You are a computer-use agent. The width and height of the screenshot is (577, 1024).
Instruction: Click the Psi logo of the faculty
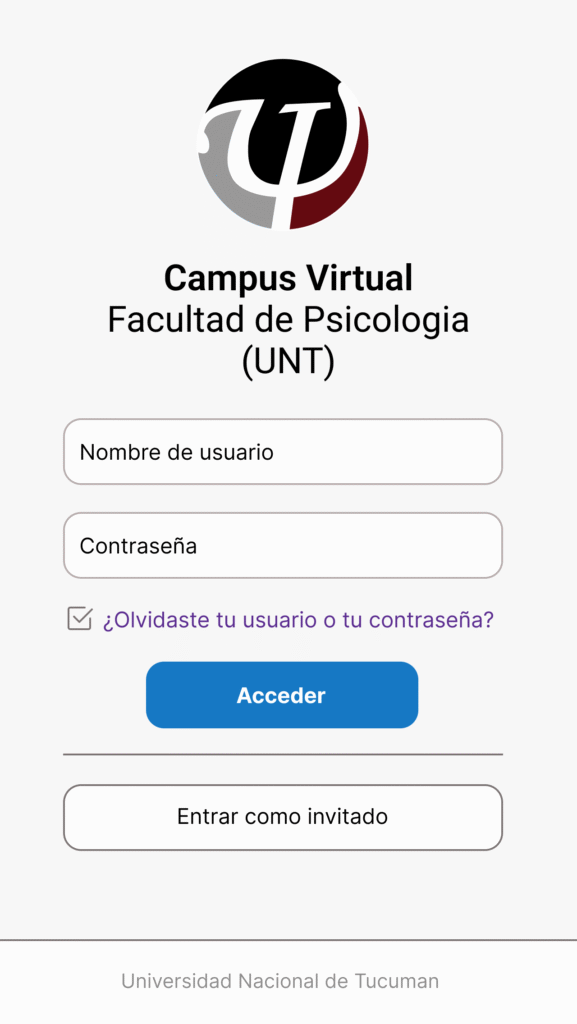(283, 144)
